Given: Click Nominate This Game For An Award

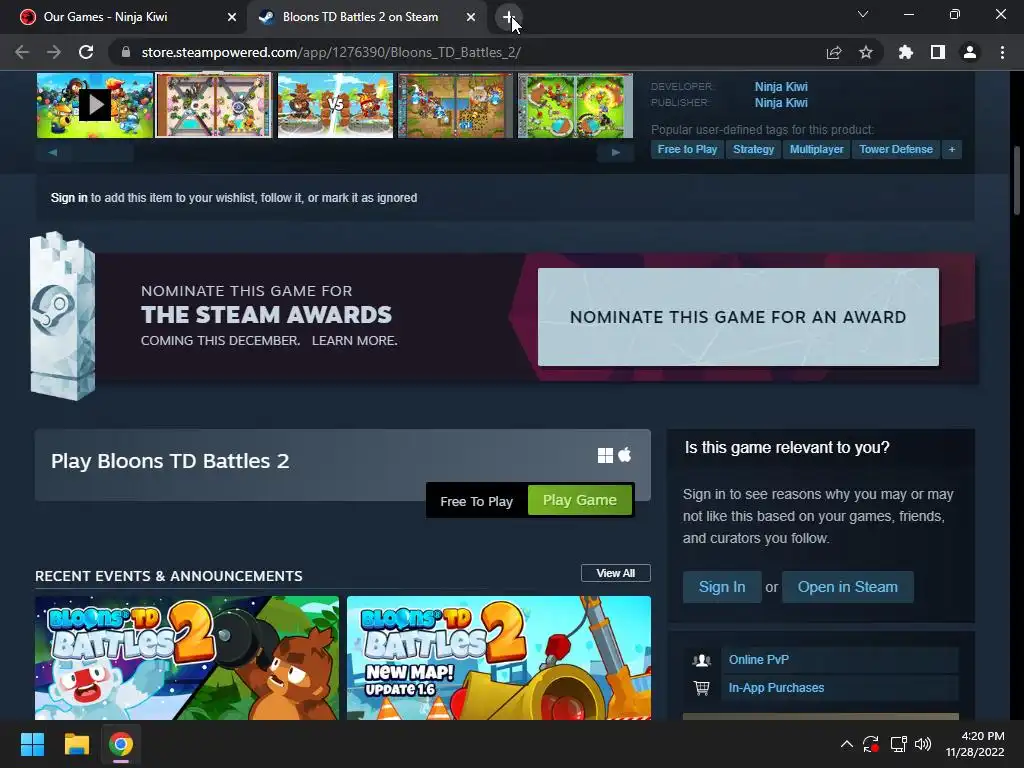Looking at the screenshot, I should coord(738,317).
